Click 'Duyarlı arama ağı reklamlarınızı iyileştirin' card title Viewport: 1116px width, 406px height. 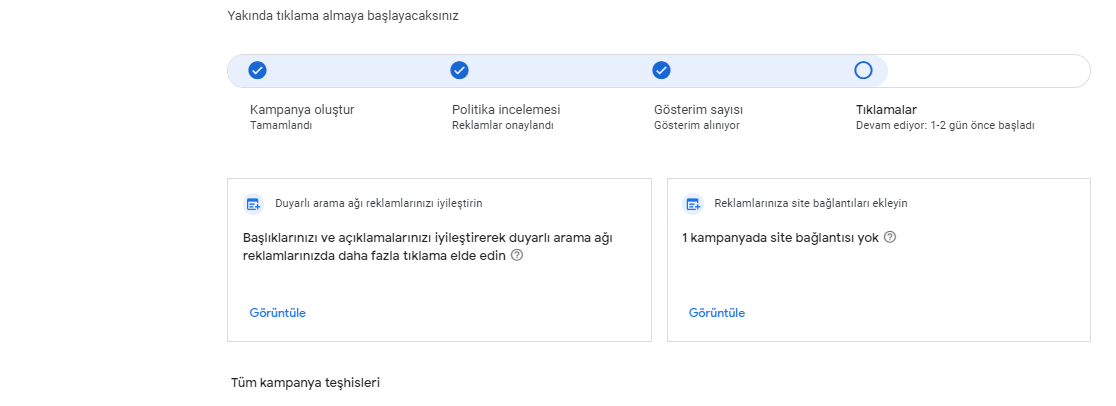pyautogui.click(x=379, y=204)
